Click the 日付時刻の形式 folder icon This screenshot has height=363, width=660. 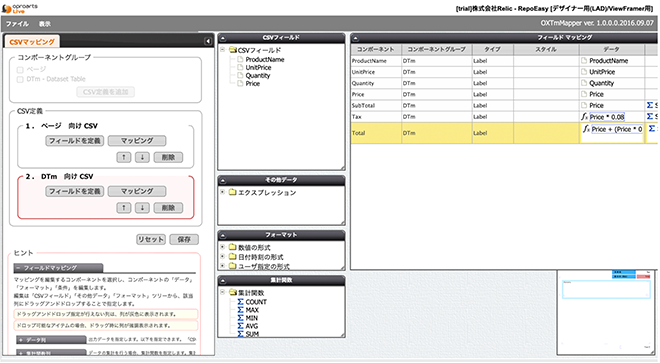pyautogui.click(x=233, y=256)
